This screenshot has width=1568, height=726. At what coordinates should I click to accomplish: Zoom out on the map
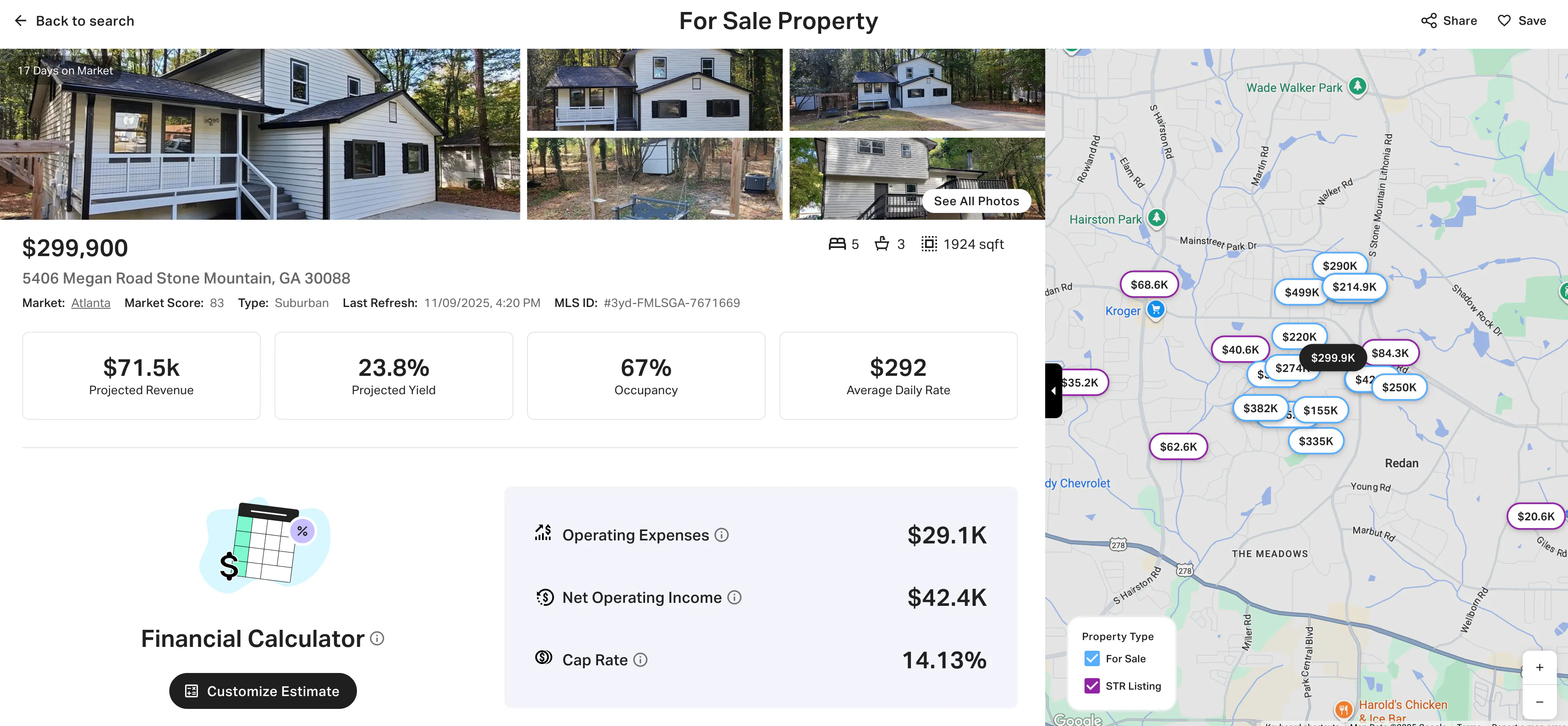coord(1539,702)
